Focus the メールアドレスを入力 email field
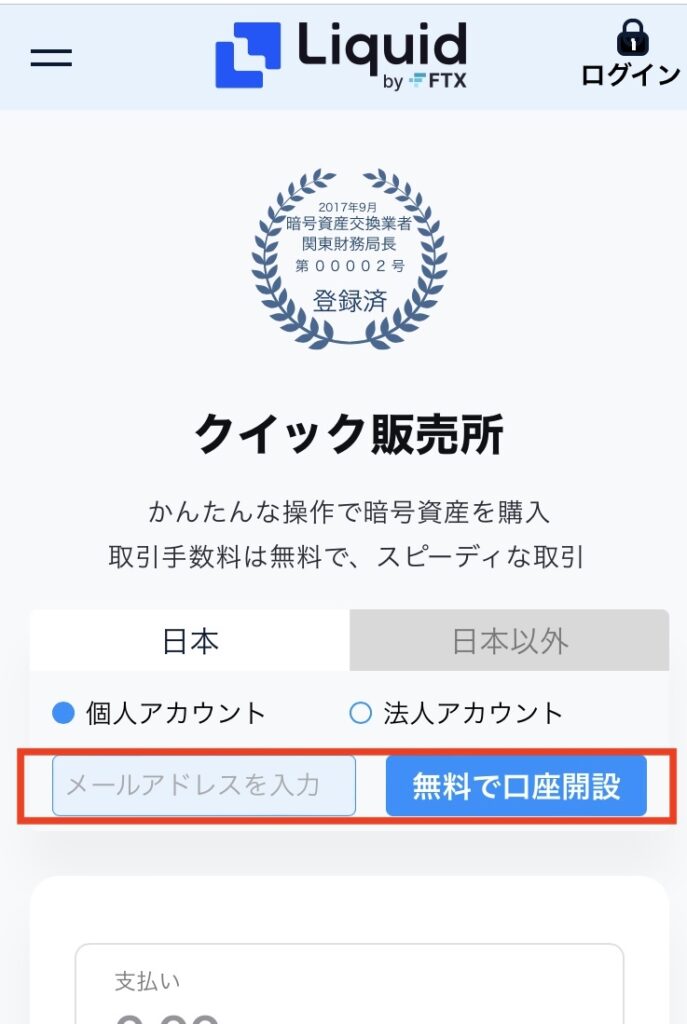The image size is (687, 1024). (x=204, y=786)
